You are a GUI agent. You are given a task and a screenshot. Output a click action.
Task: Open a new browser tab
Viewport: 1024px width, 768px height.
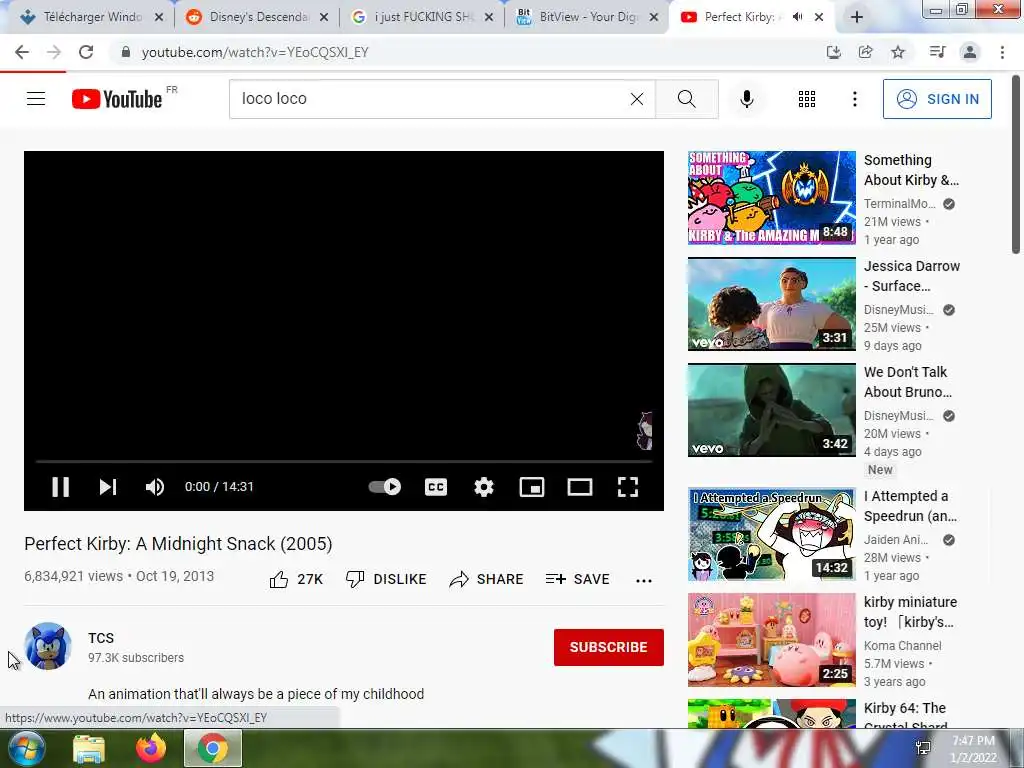[x=857, y=17]
